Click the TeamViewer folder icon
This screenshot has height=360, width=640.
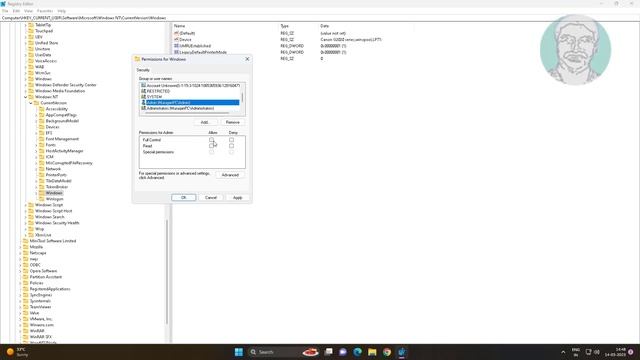[26, 307]
